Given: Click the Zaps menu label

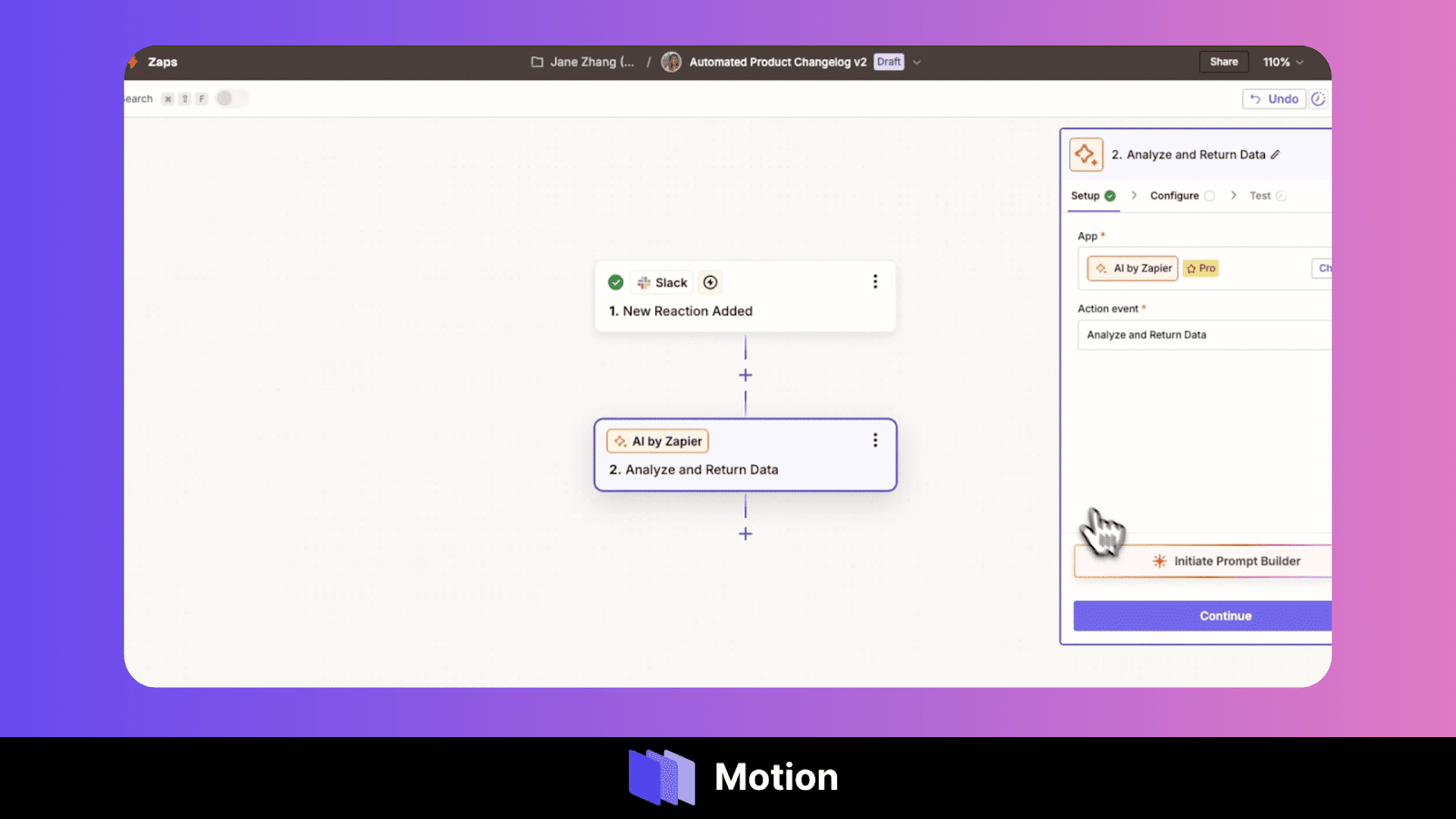Looking at the screenshot, I should [163, 62].
